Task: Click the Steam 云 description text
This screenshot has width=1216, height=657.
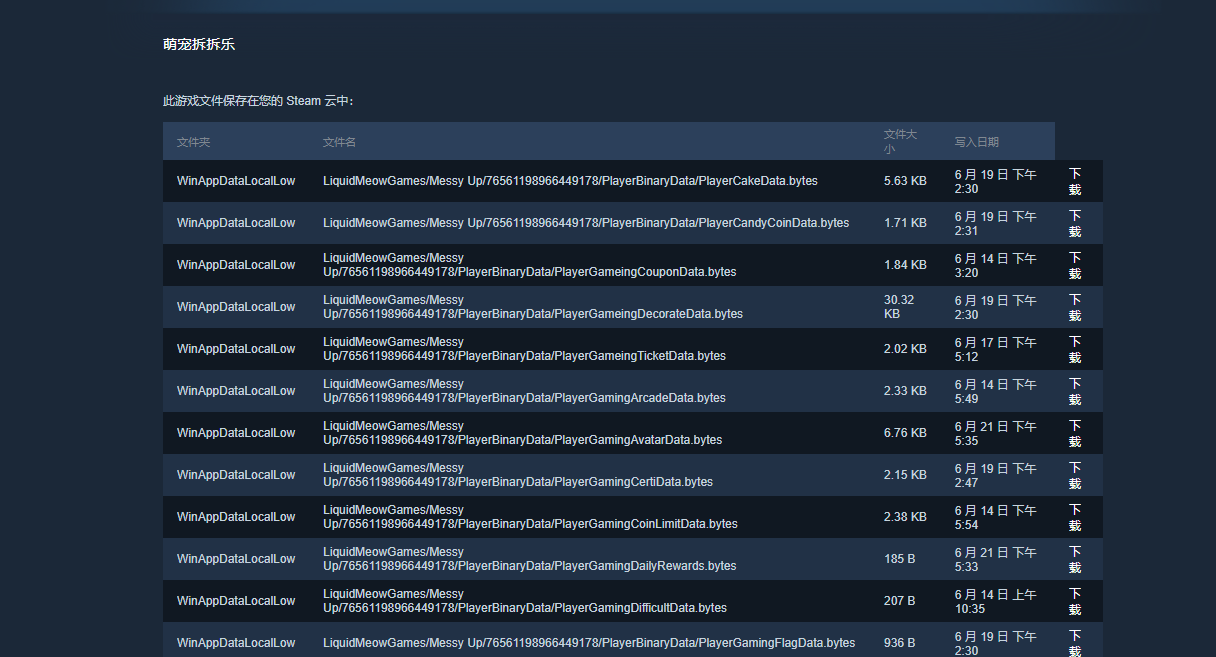Action: click(258, 101)
